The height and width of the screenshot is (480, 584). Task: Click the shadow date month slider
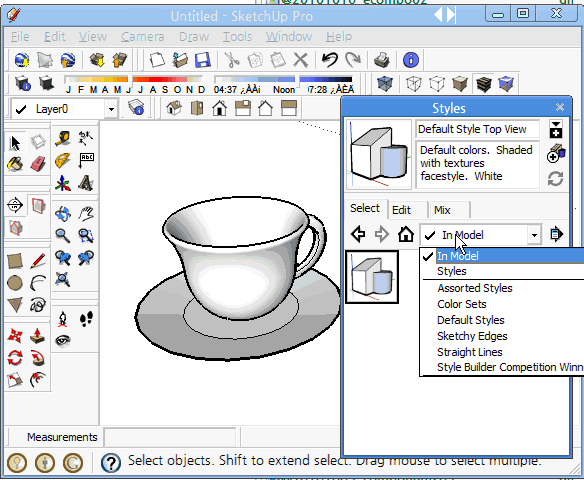point(96,79)
